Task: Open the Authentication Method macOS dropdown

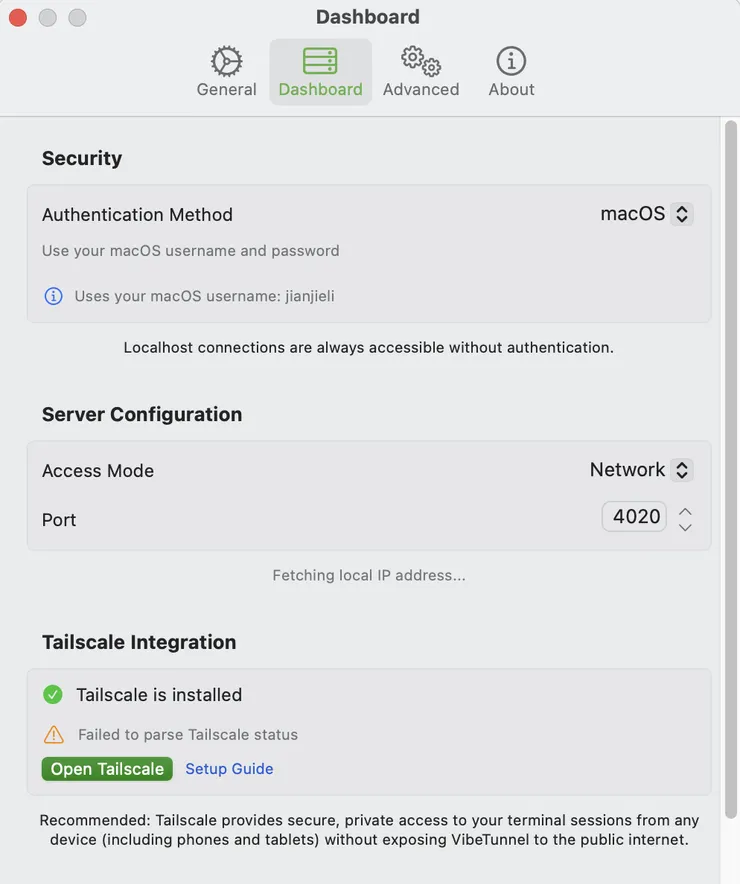Action: [x=646, y=214]
